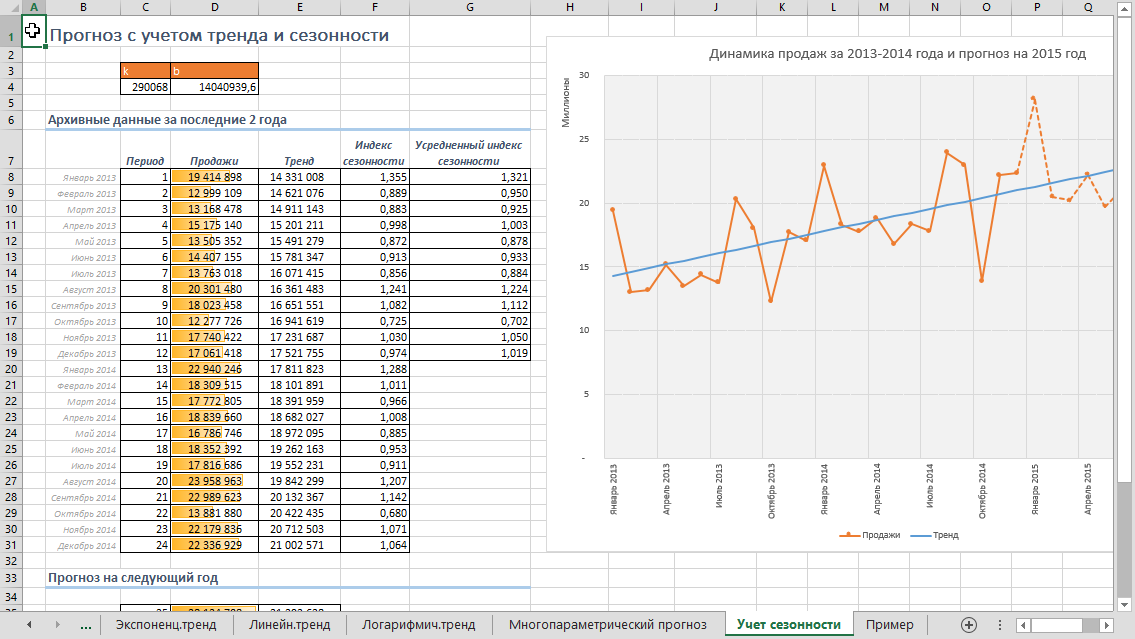Select the chart title text

(897, 54)
